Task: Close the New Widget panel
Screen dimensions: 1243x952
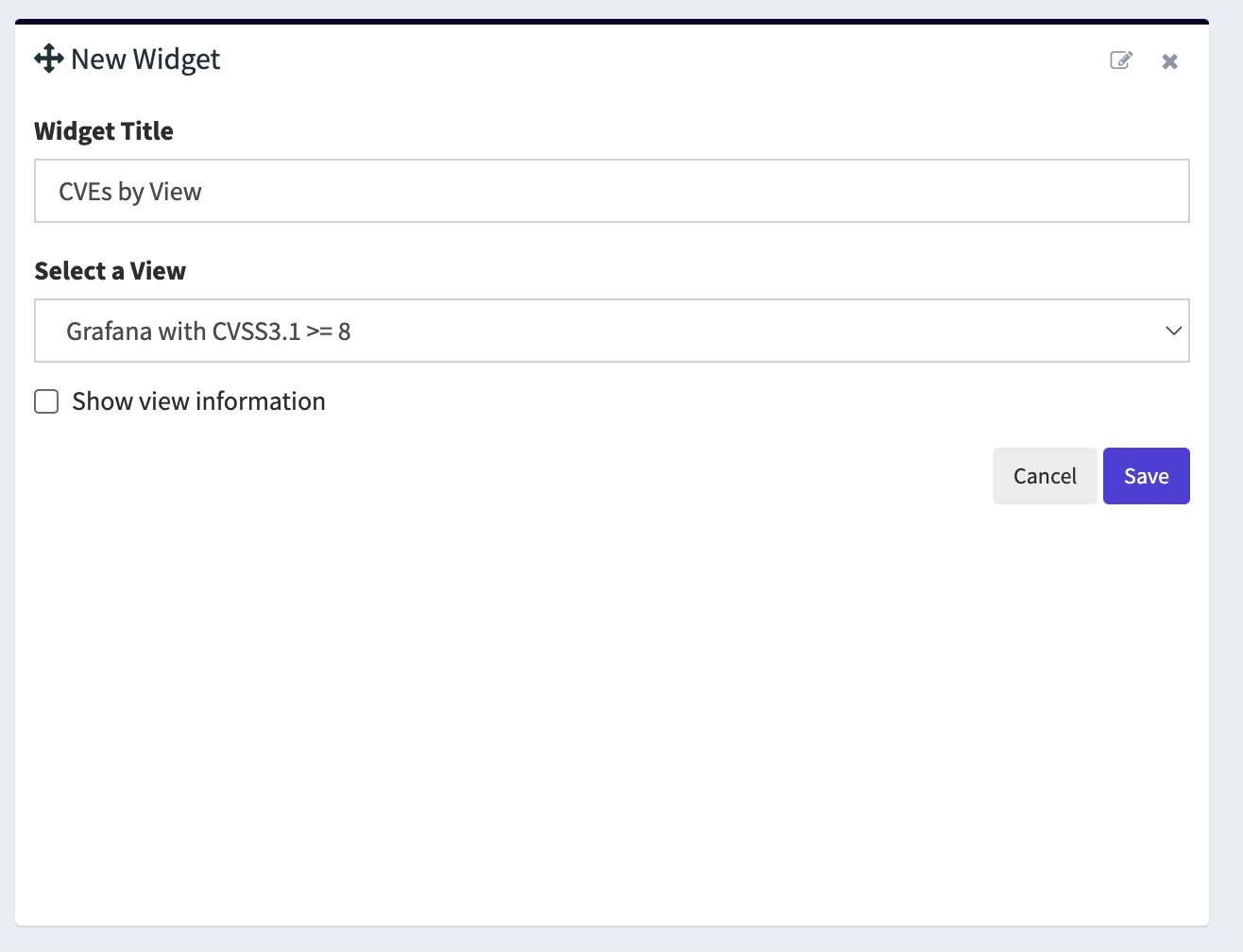Action: pos(1169,61)
